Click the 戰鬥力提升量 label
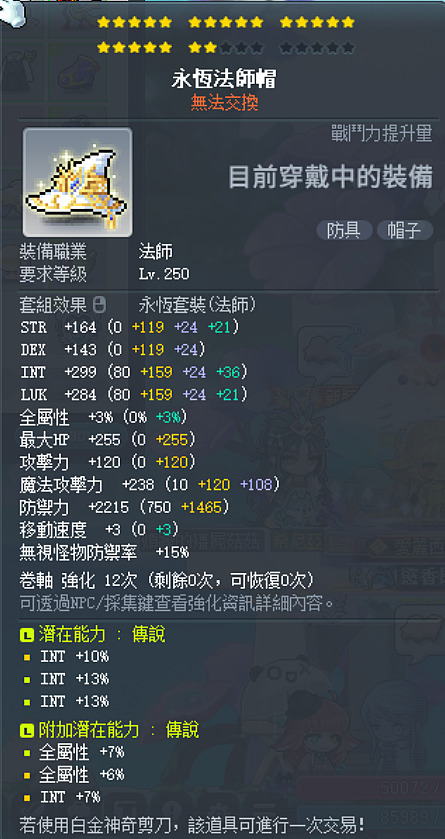The width and height of the screenshot is (445, 839). [x=381, y=134]
